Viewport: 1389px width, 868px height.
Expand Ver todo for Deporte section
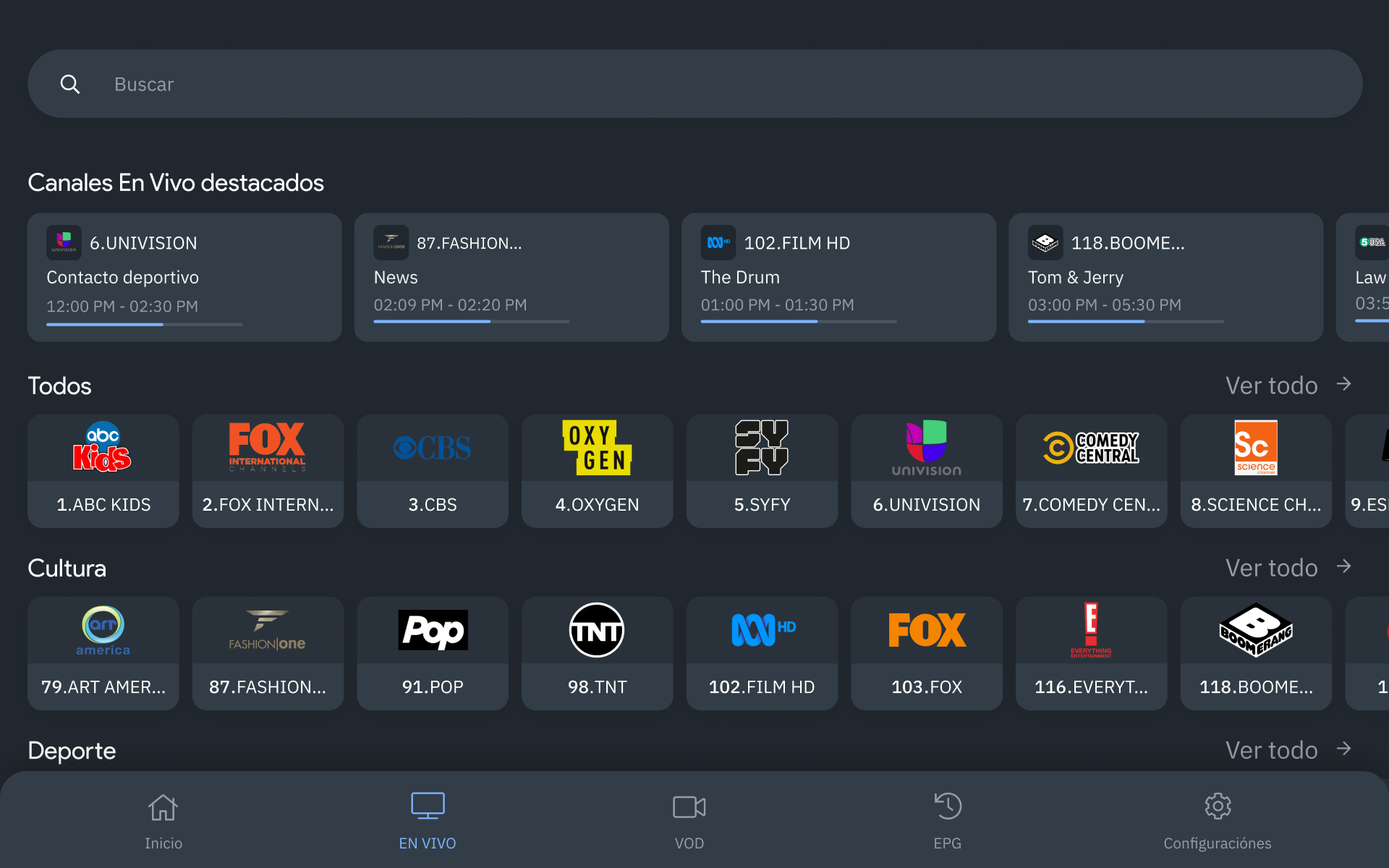pos(1272,750)
